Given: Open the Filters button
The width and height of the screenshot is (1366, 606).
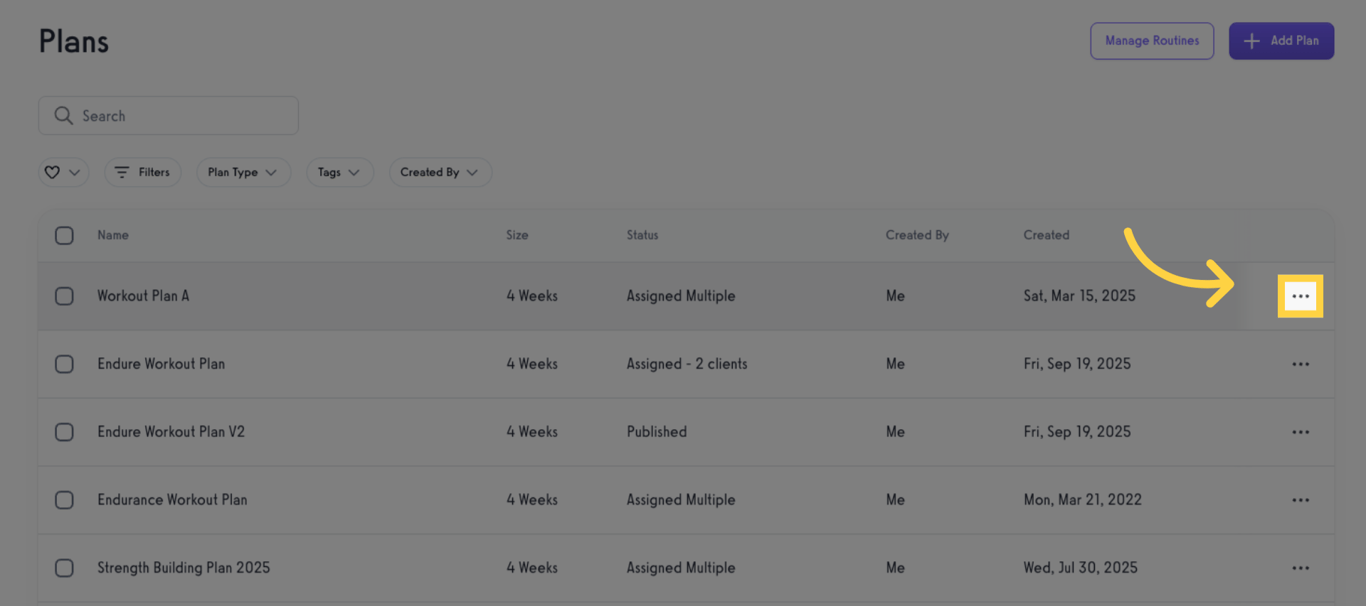Looking at the screenshot, I should point(142,172).
